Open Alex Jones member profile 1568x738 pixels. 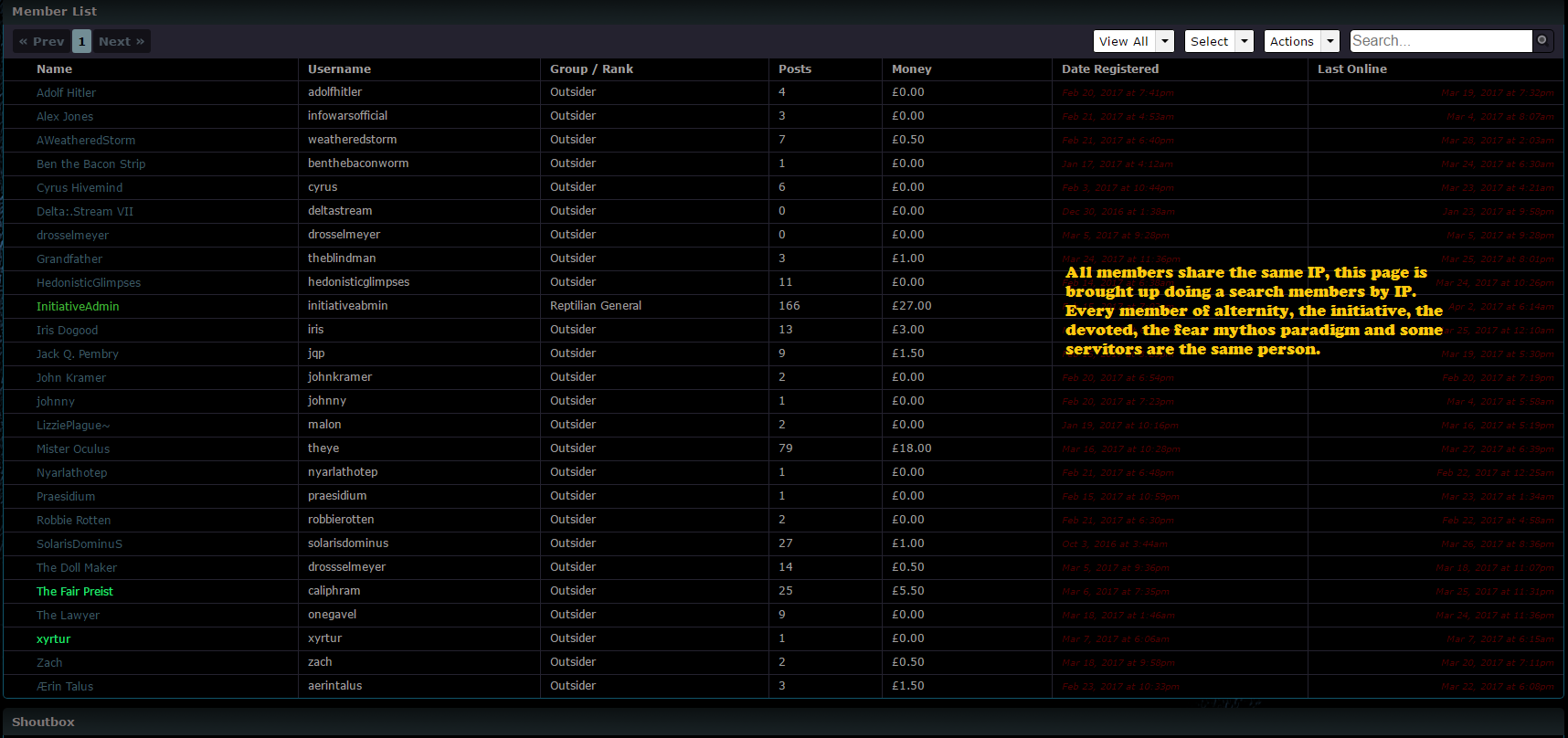tap(65, 117)
